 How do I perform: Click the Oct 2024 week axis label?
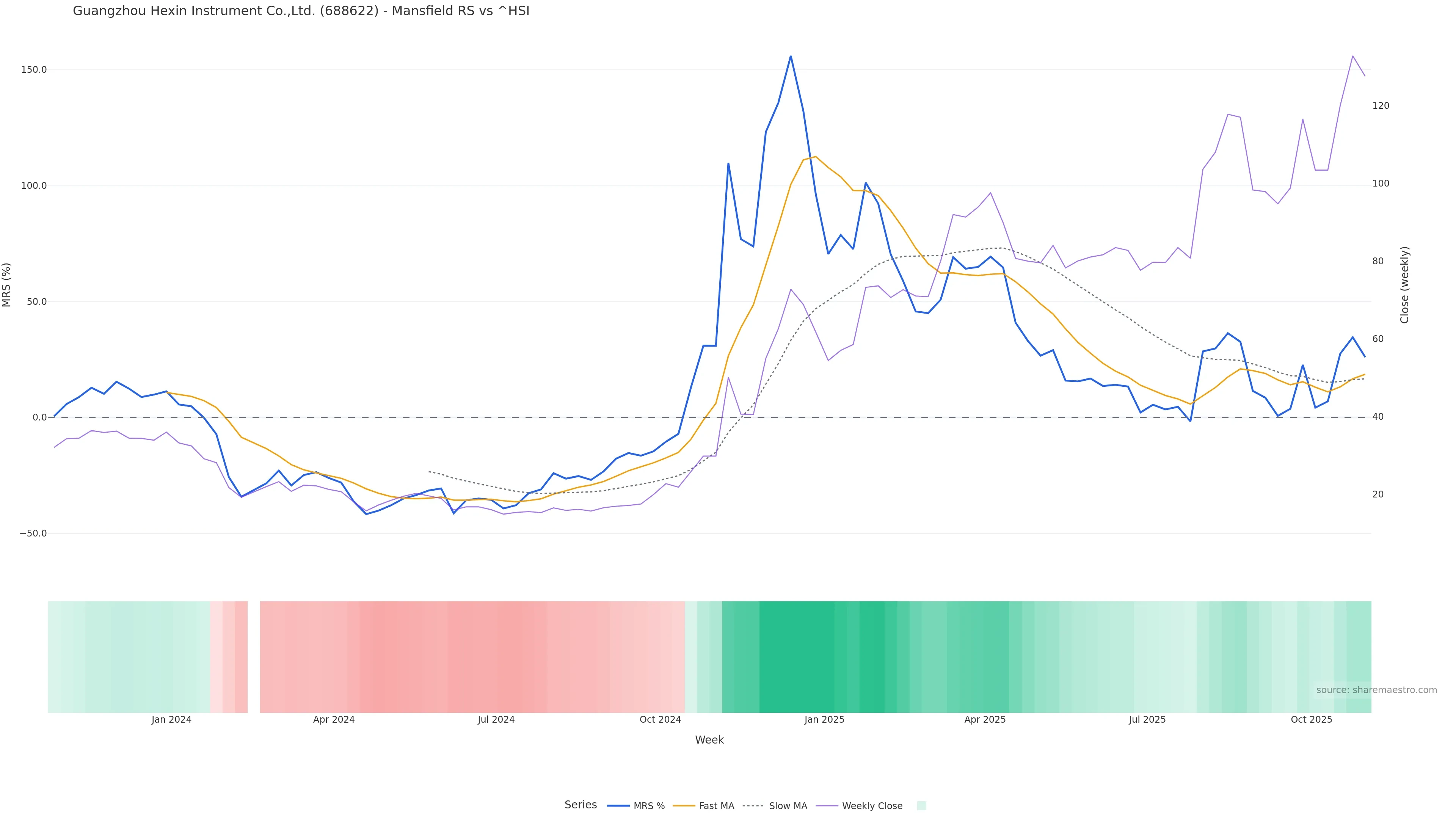click(x=660, y=720)
